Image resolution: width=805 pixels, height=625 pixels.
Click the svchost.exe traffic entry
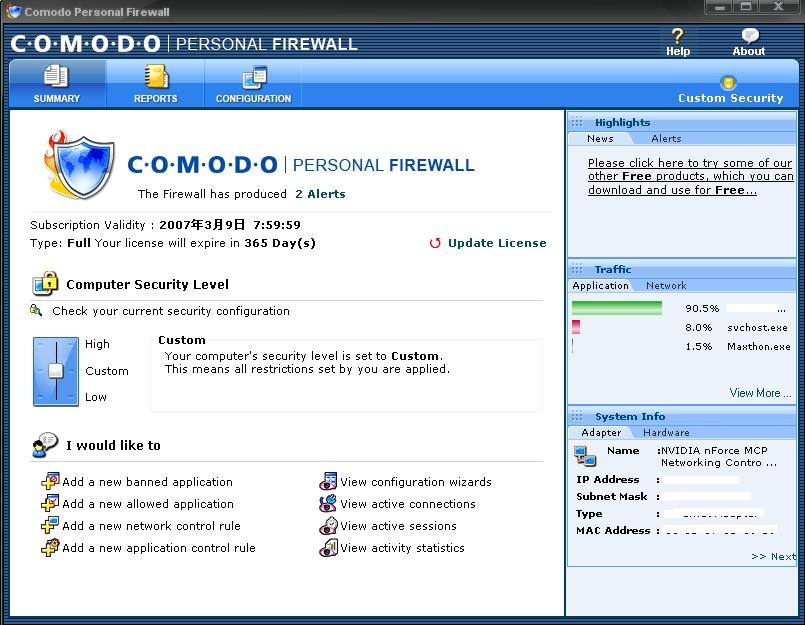(x=757, y=328)
